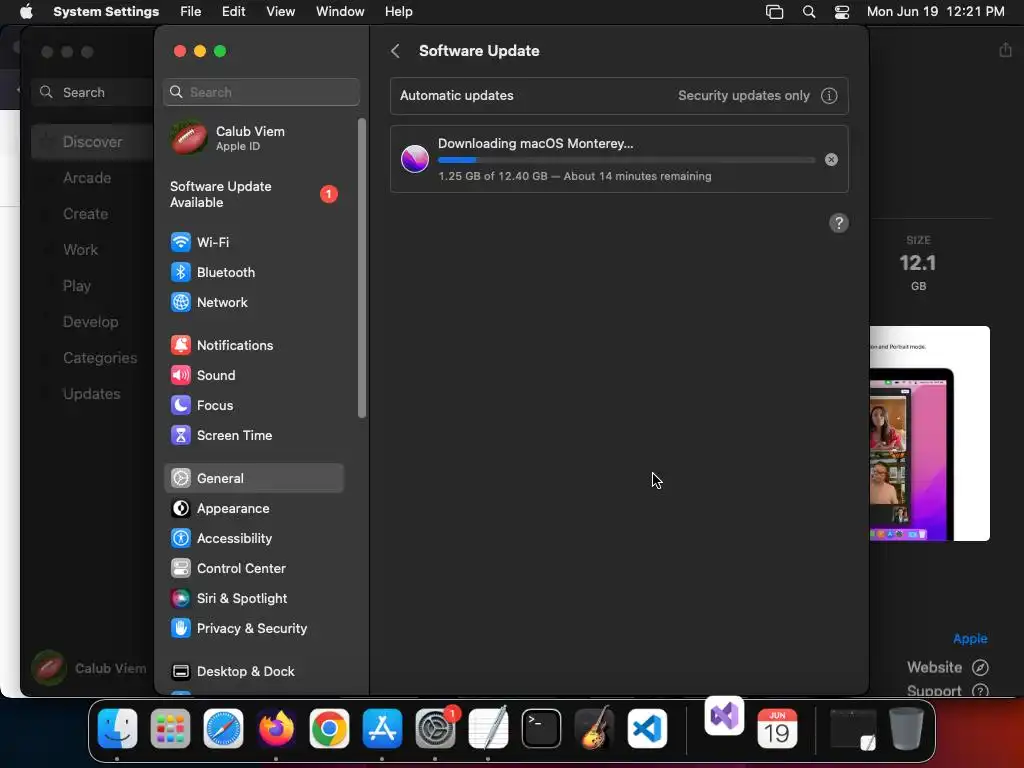Click System Settings icon in the Dock
Image resolution: width=1024 pixels, height=768 pixels.
pos(436,728)
